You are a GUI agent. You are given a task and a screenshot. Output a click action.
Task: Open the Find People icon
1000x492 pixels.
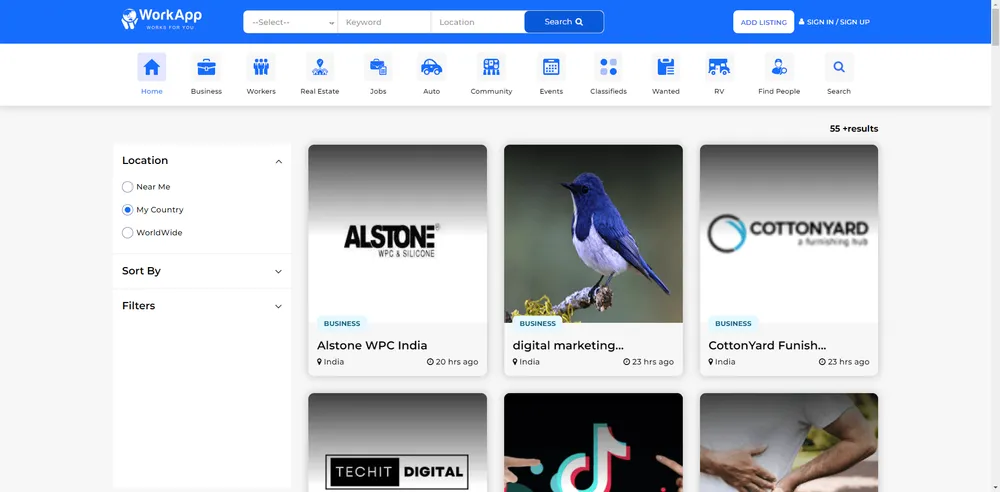(x=779, y=67)
